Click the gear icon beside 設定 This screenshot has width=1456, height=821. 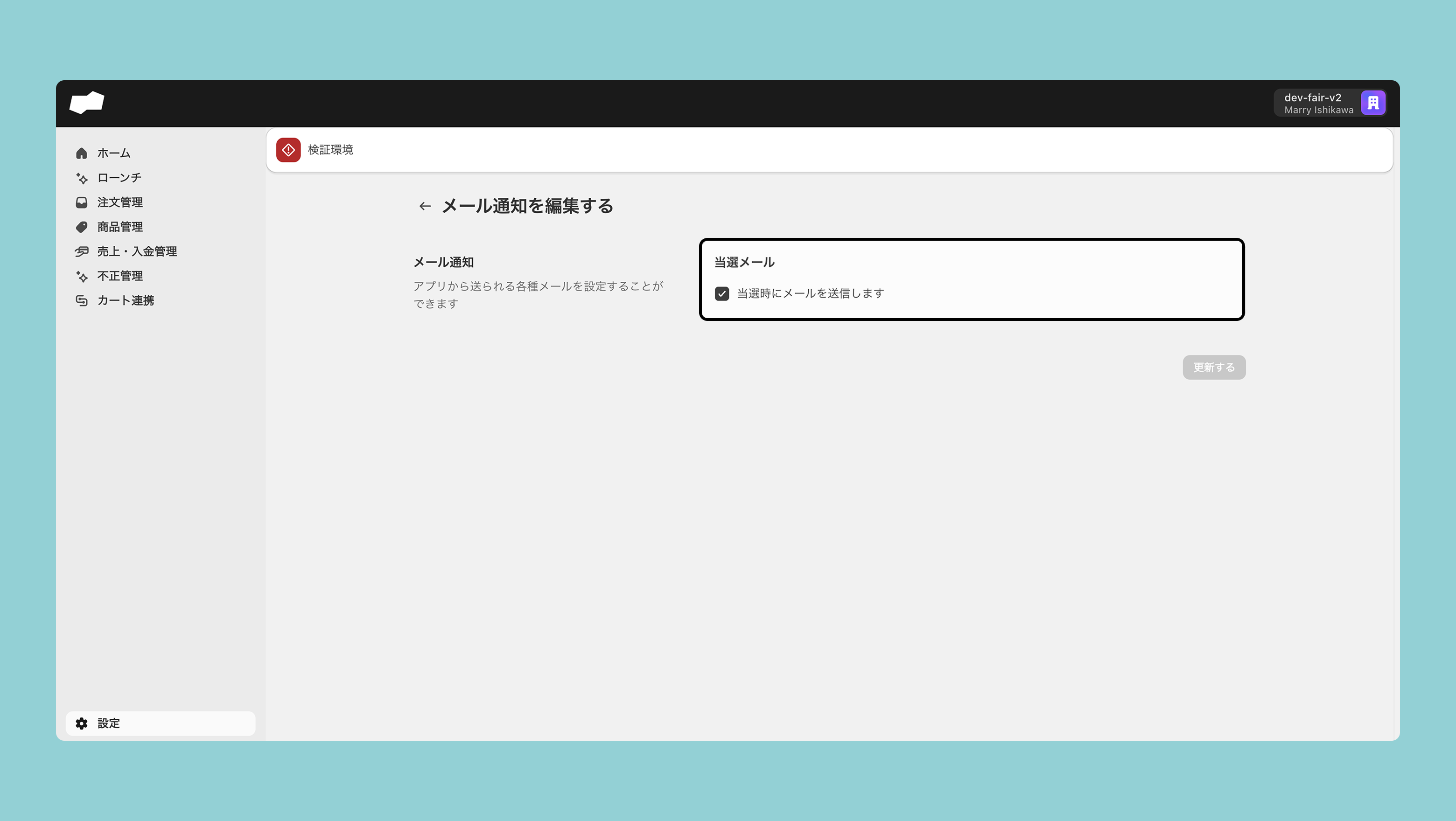coord(81,723)
